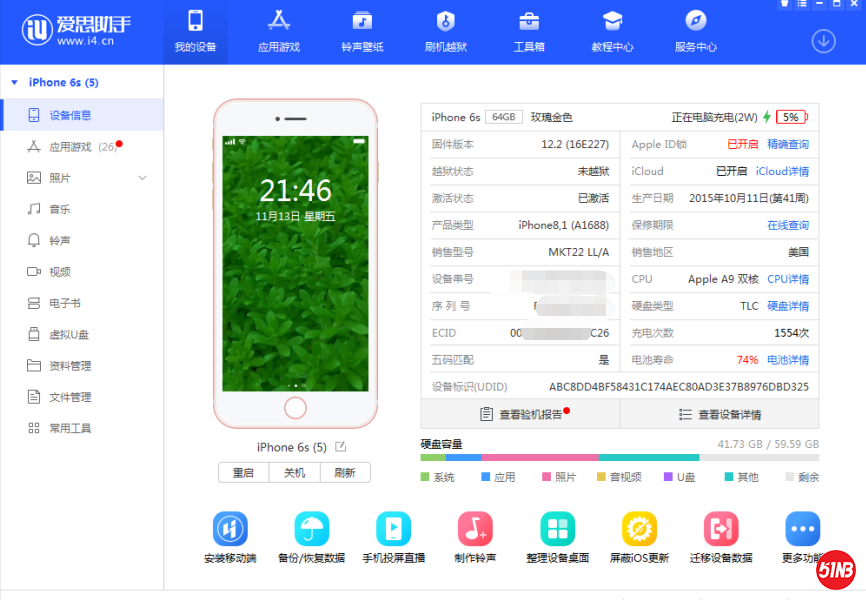This screenshot has height=600, width=866.
Task: Open 迁移设备数据 migration tool
Action: point(721,529)
